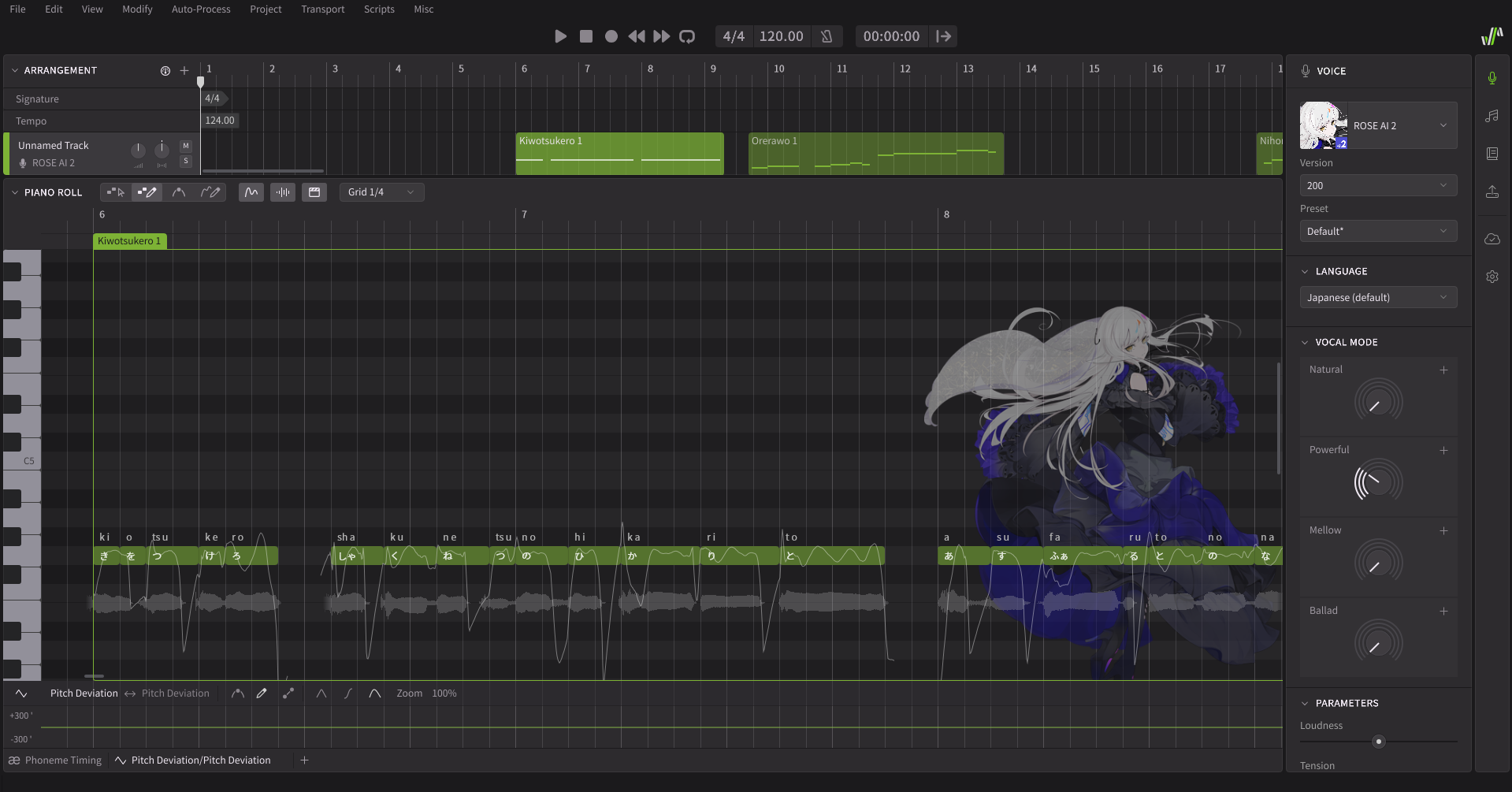The width and height of the screenshot is (1512, 792).
Task: Select the parameter curve pointer tool
Action: point(237,693)
